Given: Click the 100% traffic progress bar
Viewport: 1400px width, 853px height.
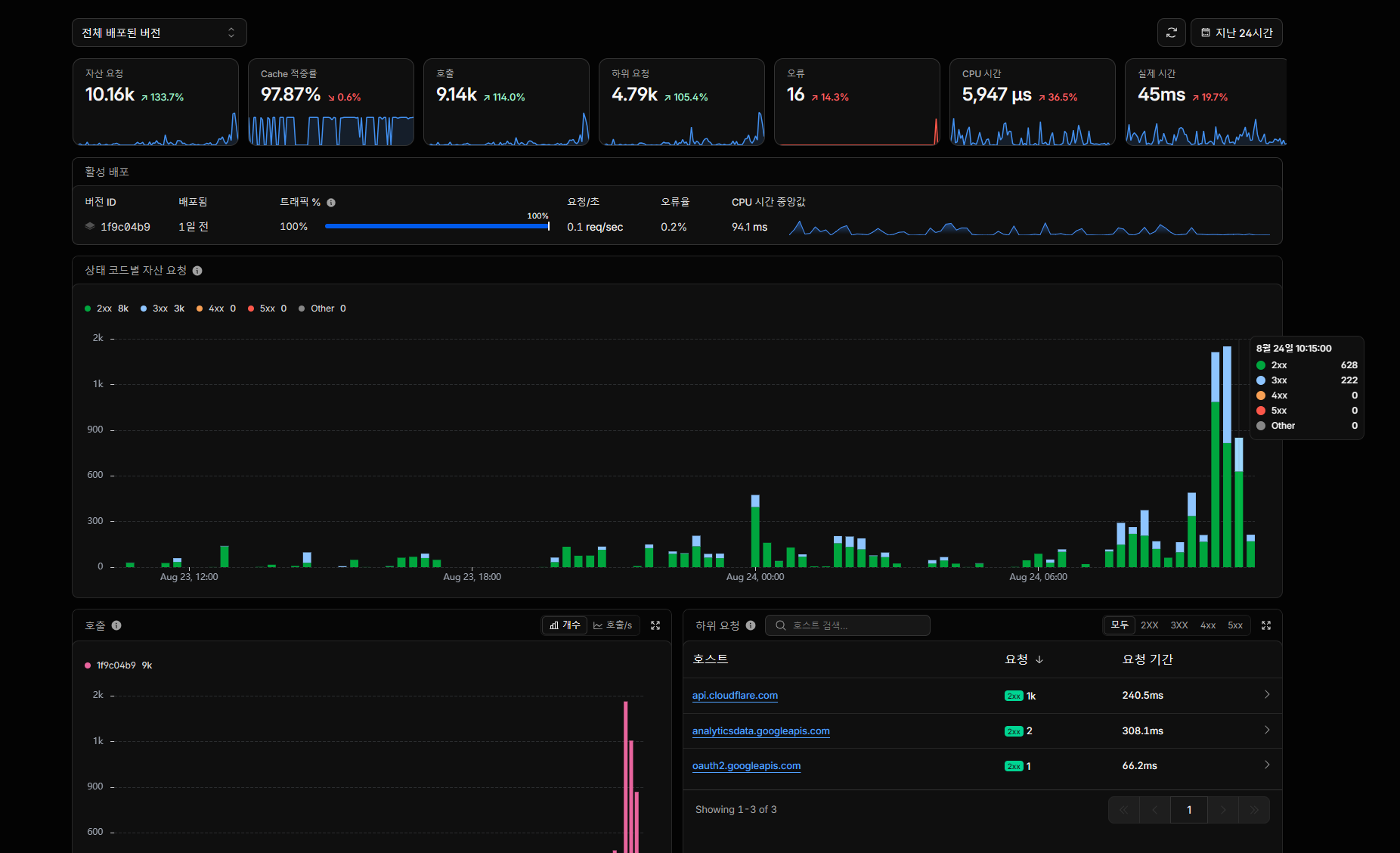Looking at the screenshot, I should [437, 226].
